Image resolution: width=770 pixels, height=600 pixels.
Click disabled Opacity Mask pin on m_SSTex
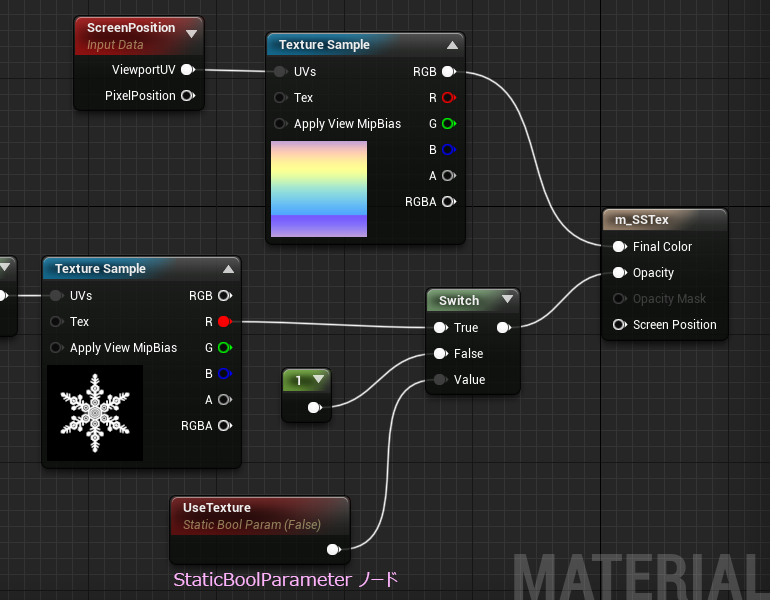click(x=620, y=299)
